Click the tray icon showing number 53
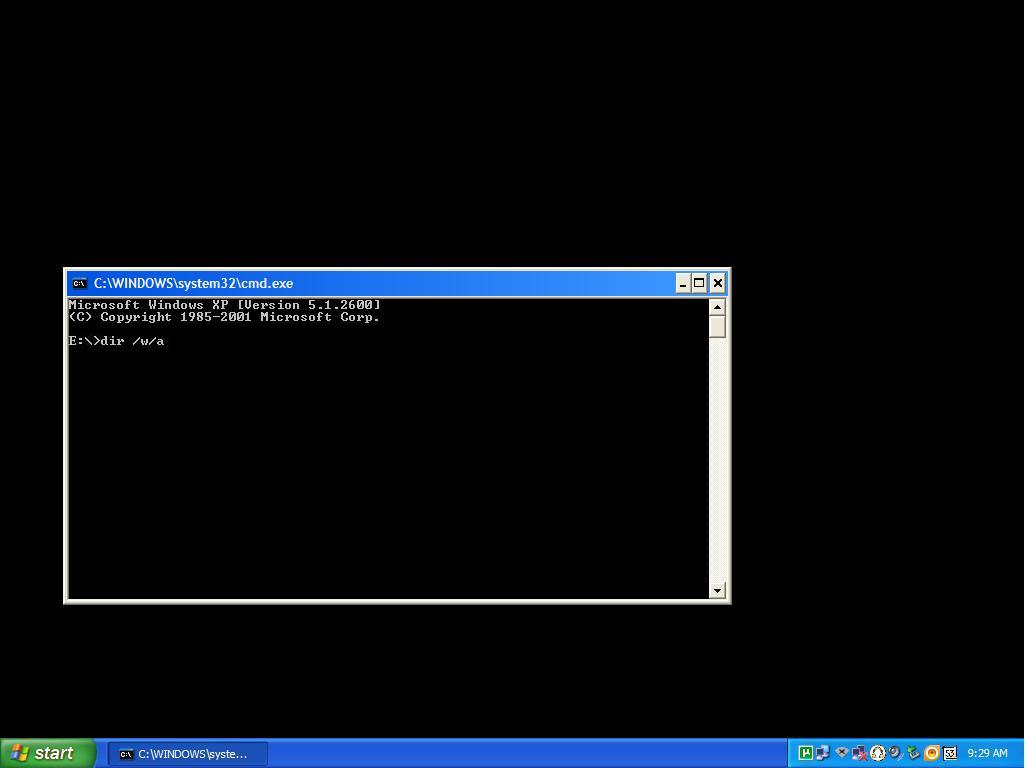 point(949,753)
